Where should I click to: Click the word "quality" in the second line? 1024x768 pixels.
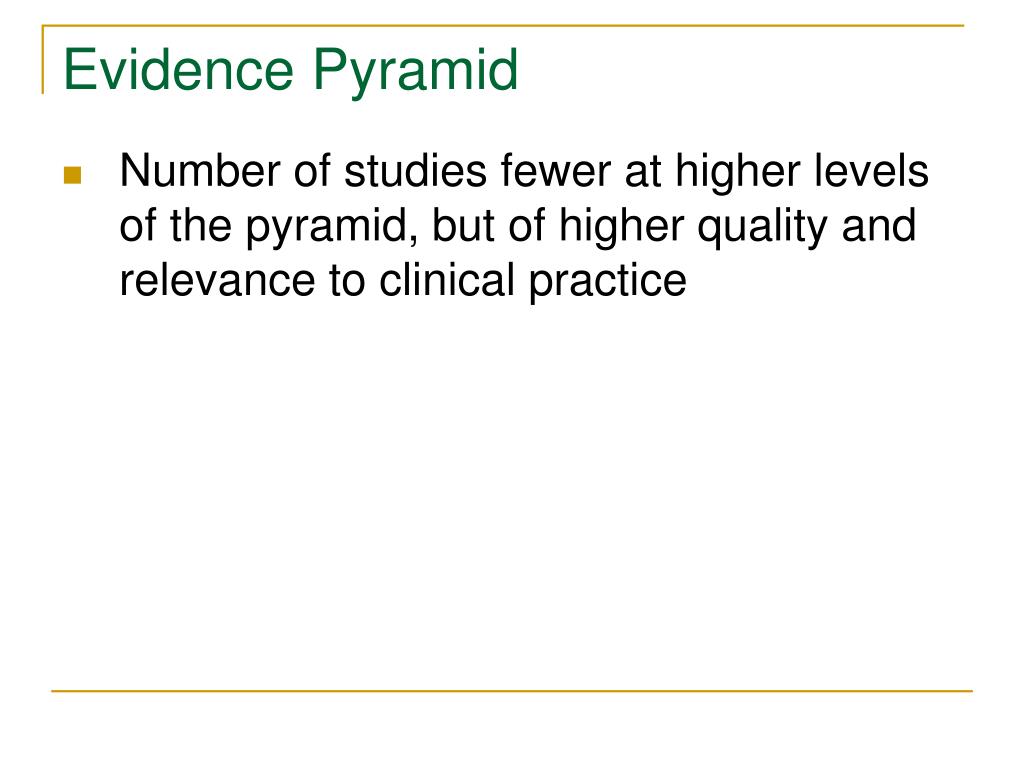(x=762, y=229)
